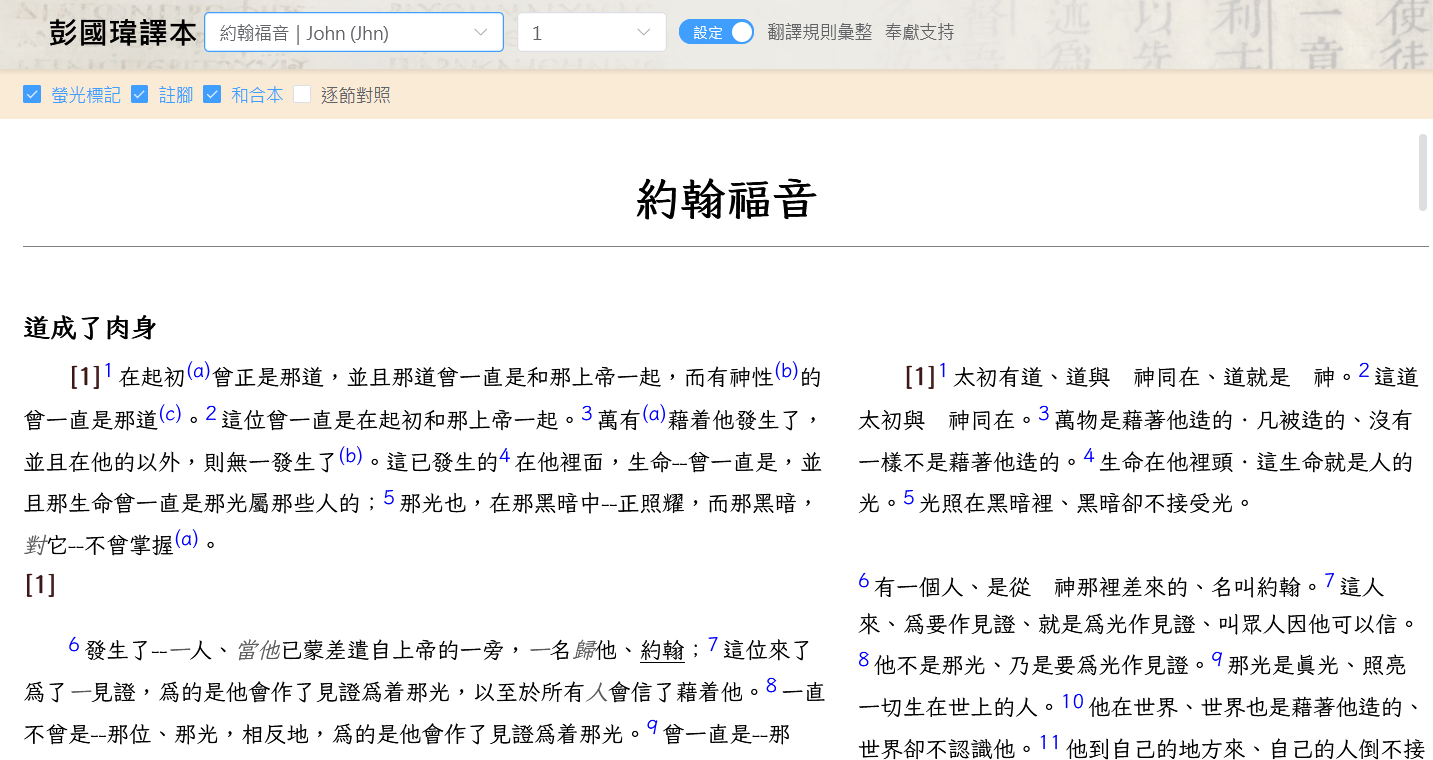1433x760 pixels.
Task: Click verse number 11 in the right column
Action: [x=1050, y=742]
